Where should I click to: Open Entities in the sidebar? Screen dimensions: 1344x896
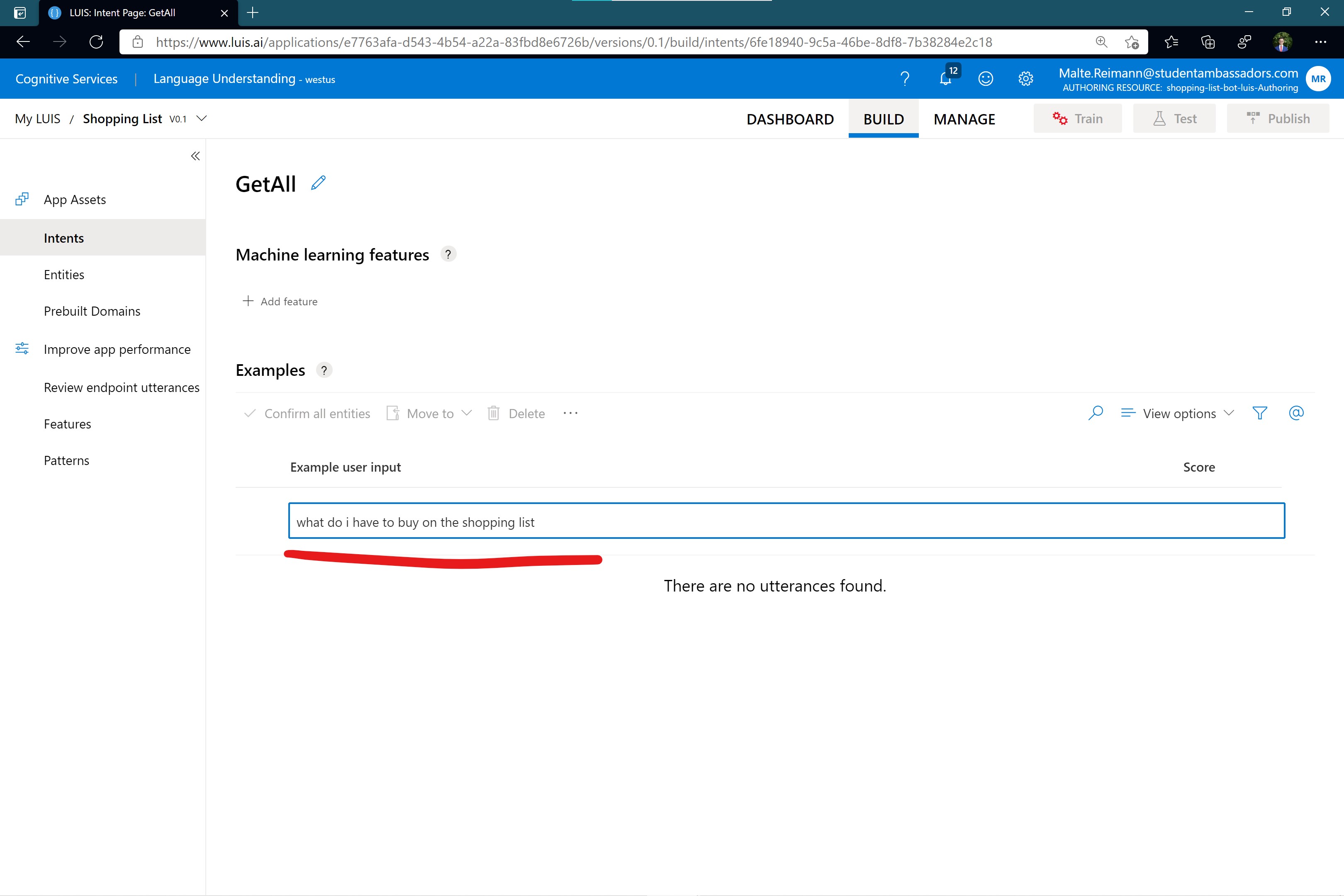tap(64, 275)
